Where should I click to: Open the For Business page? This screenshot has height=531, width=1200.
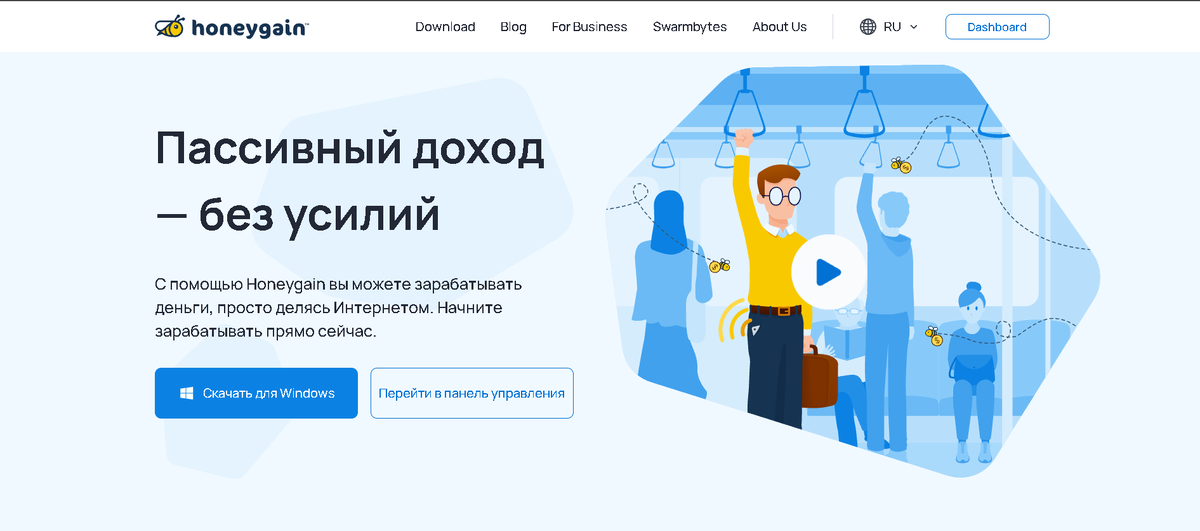tap(589, 27)
